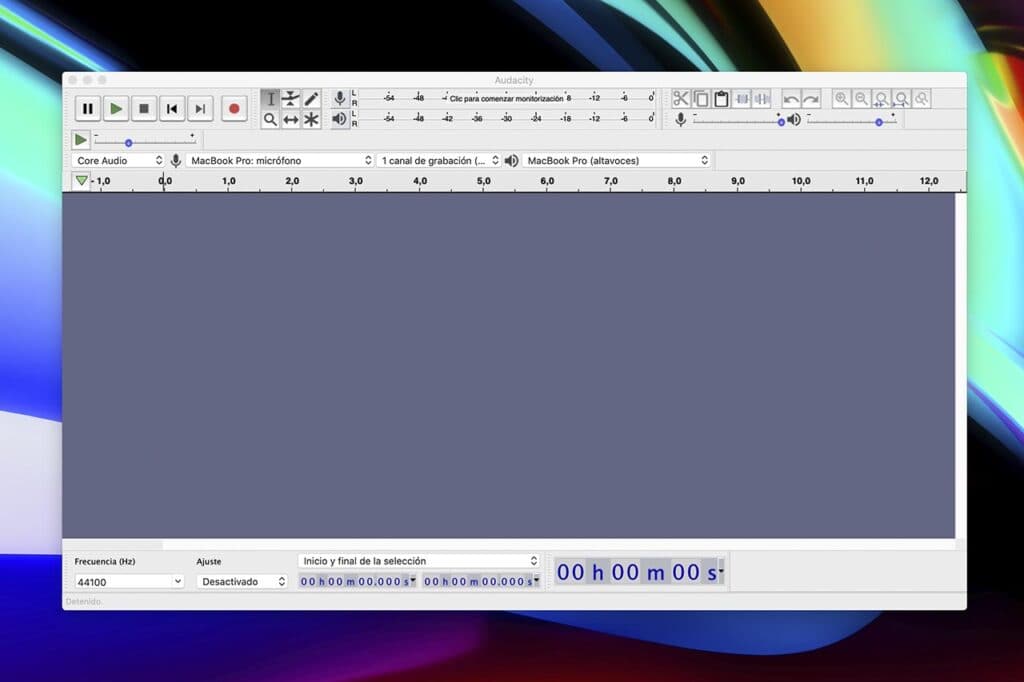Trim audio outside the selection
Screen dimensions: 1024x682
(742, 99)
